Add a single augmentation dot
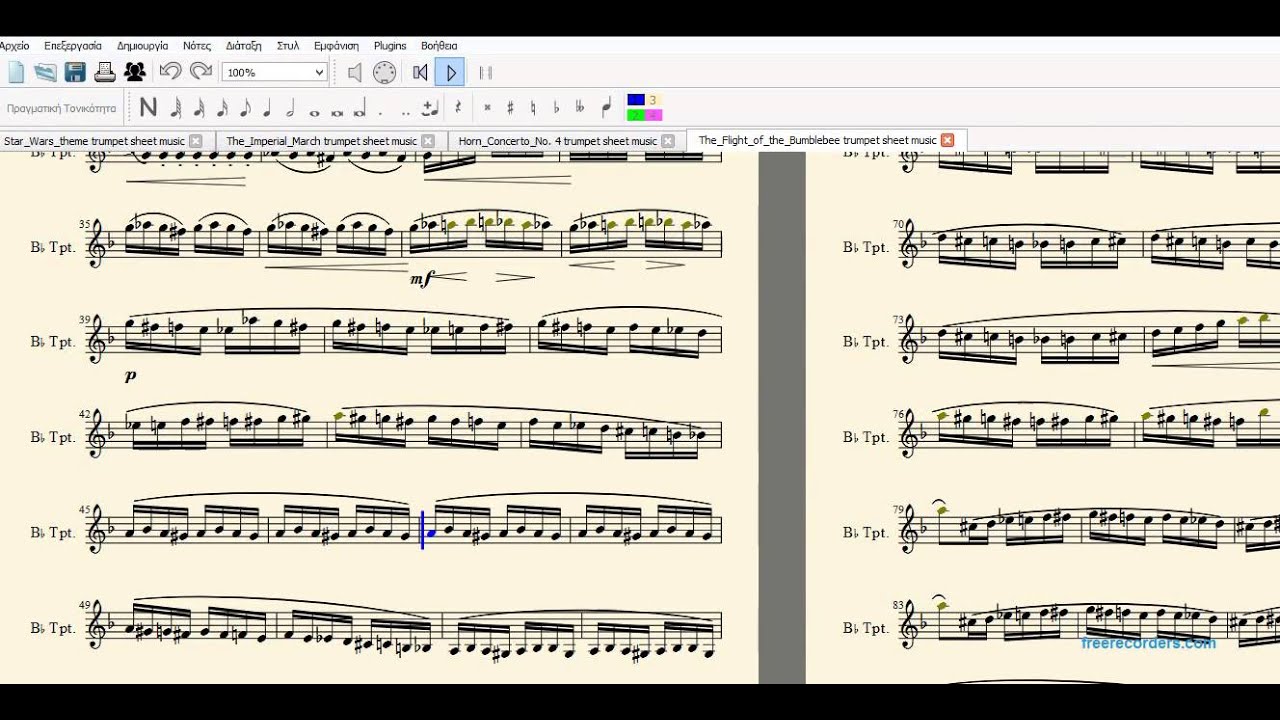This screenshot has width=1280, height=720. click(x=381, y=113)
